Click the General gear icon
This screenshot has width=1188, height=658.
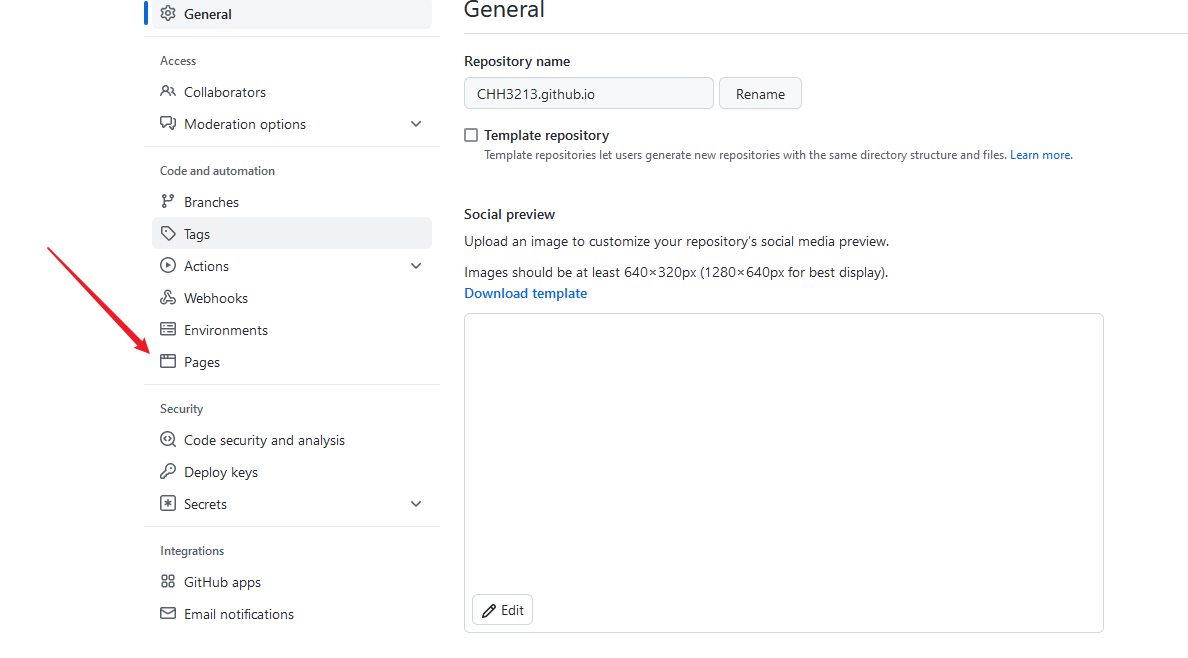coord(168,14)
